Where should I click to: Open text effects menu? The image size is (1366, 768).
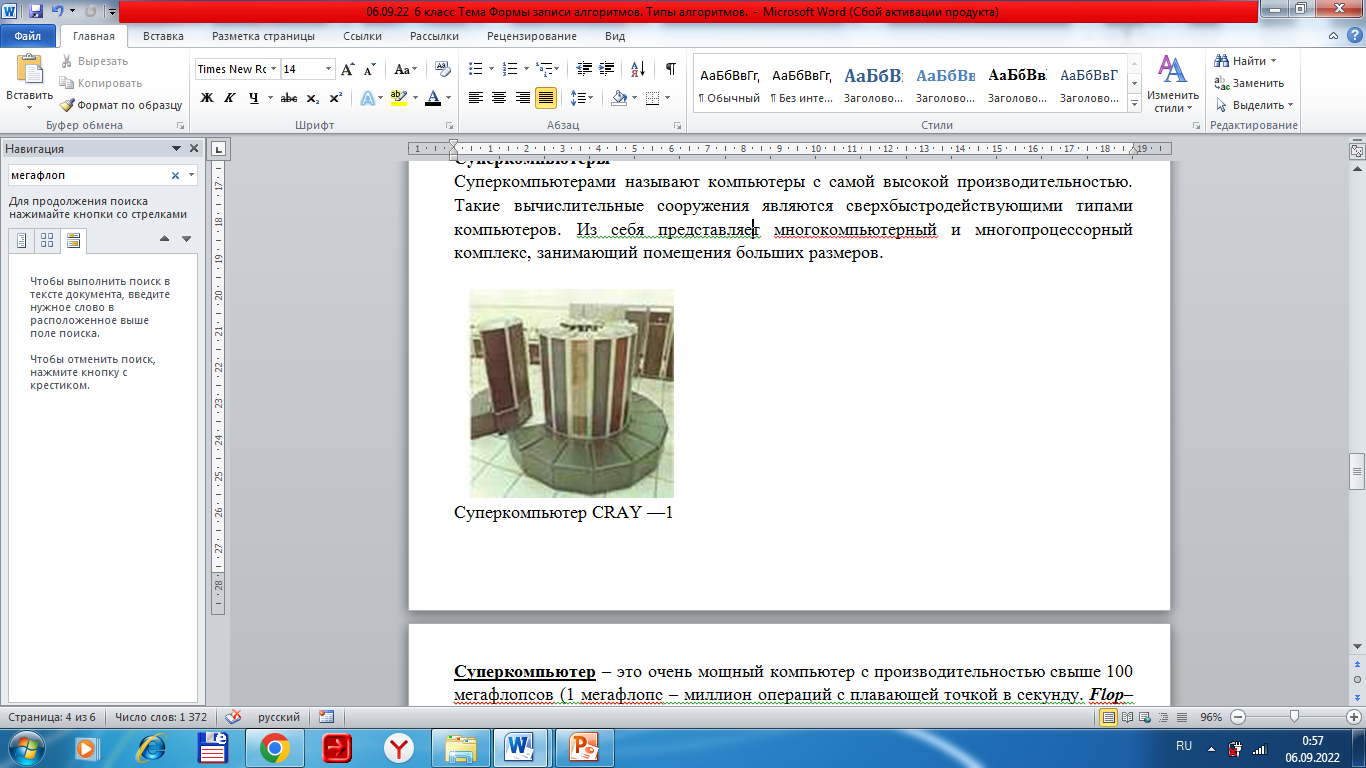pyautogui.click(x=367, y=98)
